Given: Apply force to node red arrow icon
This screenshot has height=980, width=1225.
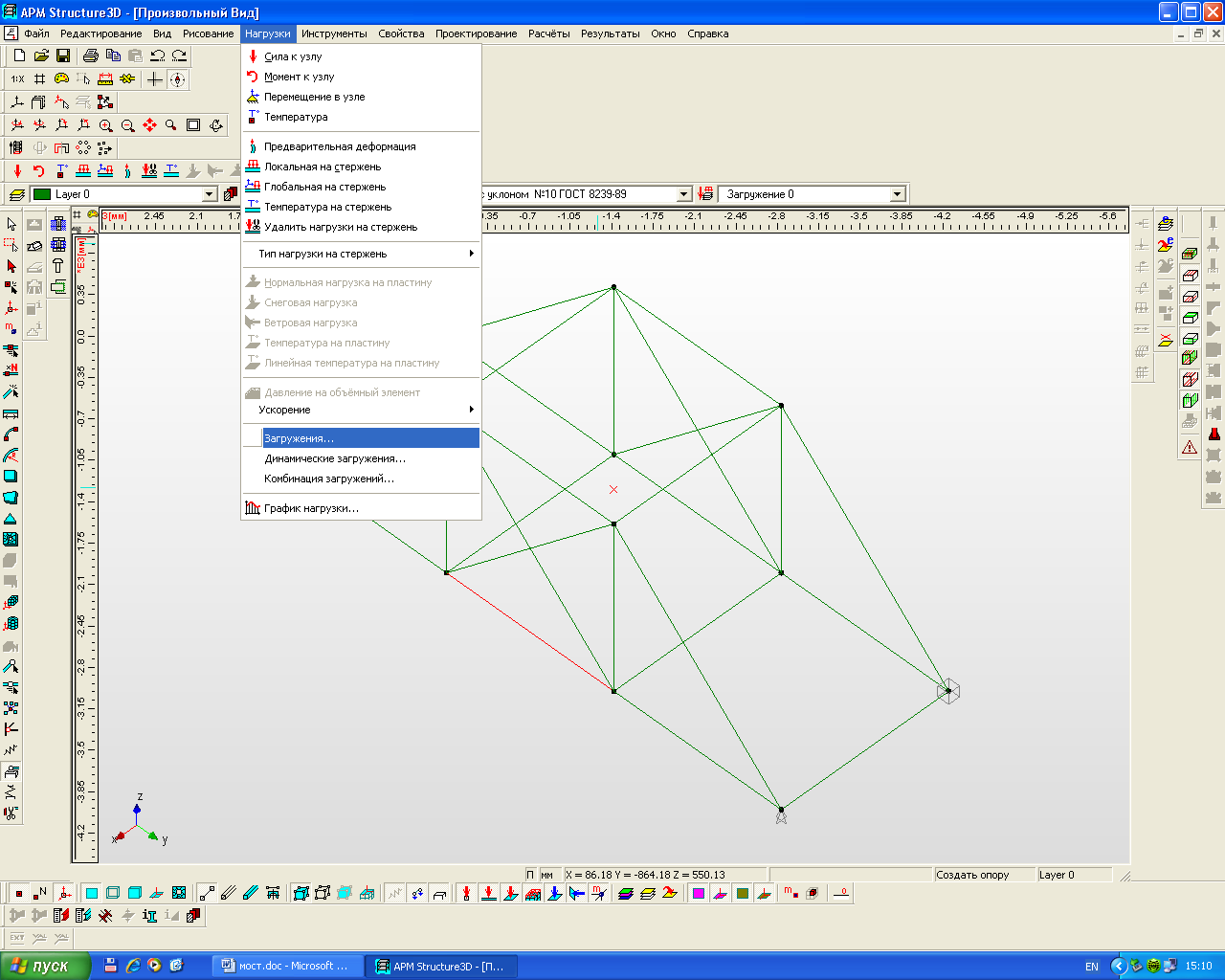Looking at the screenshot, I should 17,170.
